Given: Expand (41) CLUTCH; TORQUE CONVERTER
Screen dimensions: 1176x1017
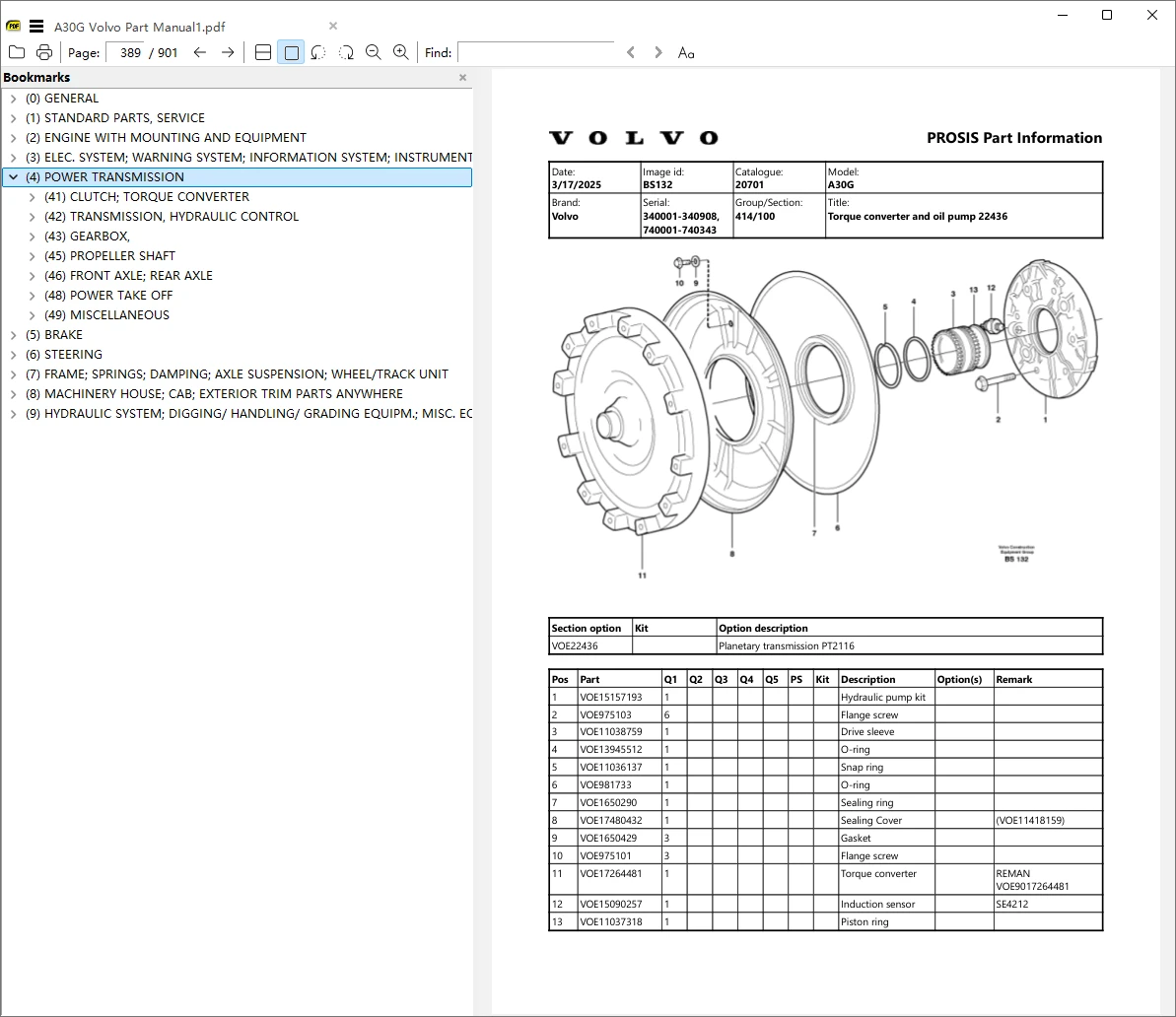Looking at the screenshot, I should coord(32,196).
